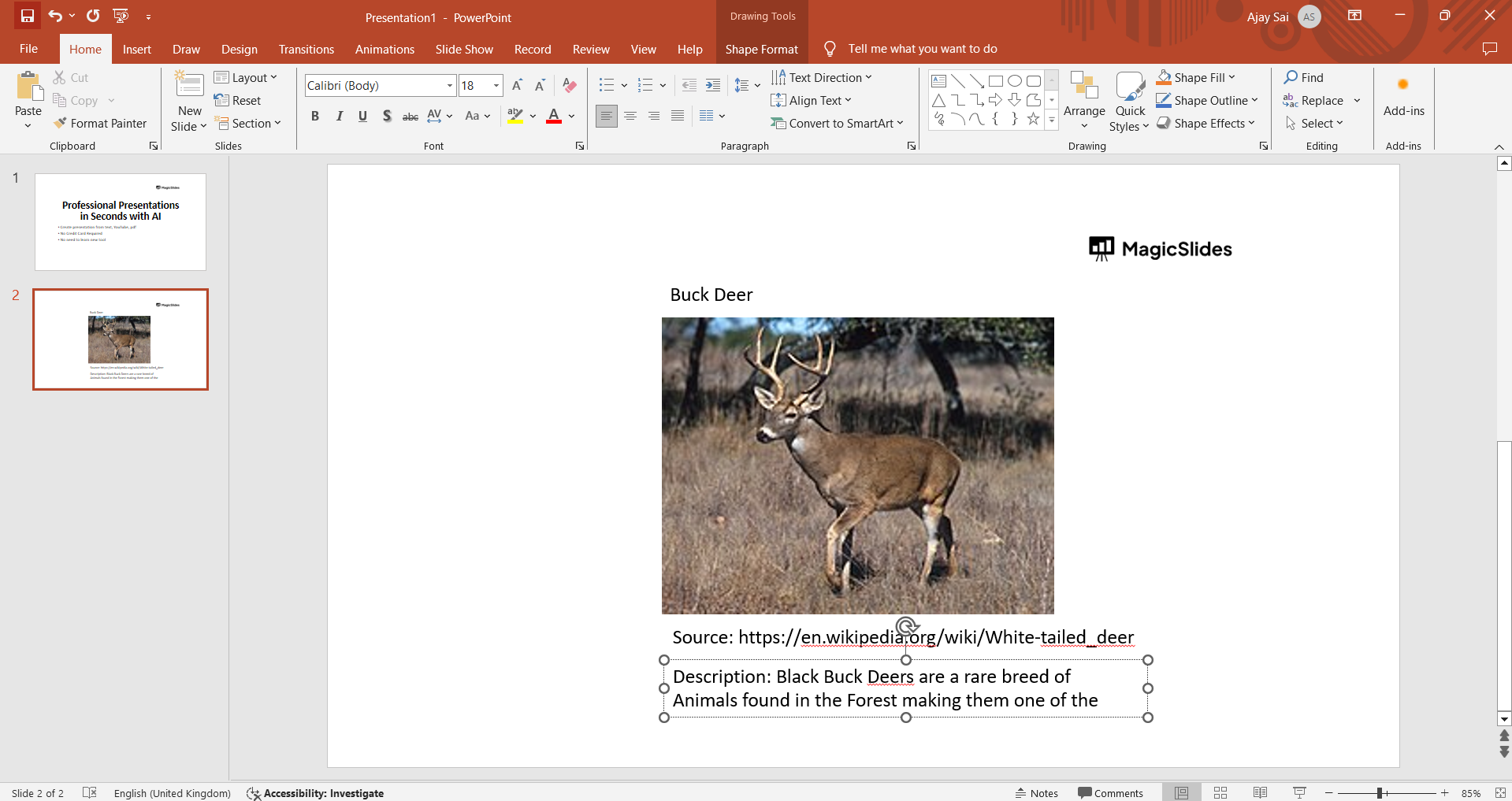Screen dimensions: 1512x801
Task: Open the Slide Sorter view icon
Action: 1220,792
